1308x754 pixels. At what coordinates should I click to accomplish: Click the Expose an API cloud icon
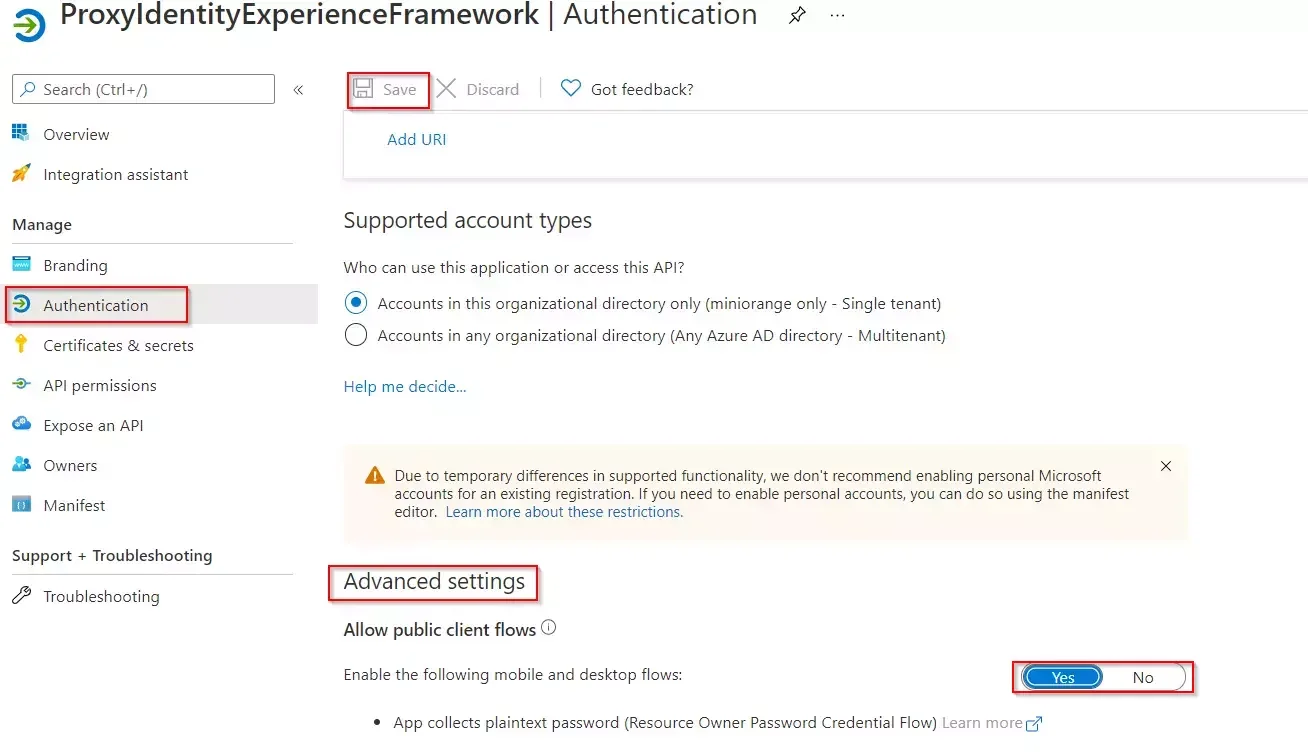tap(21, 424)
